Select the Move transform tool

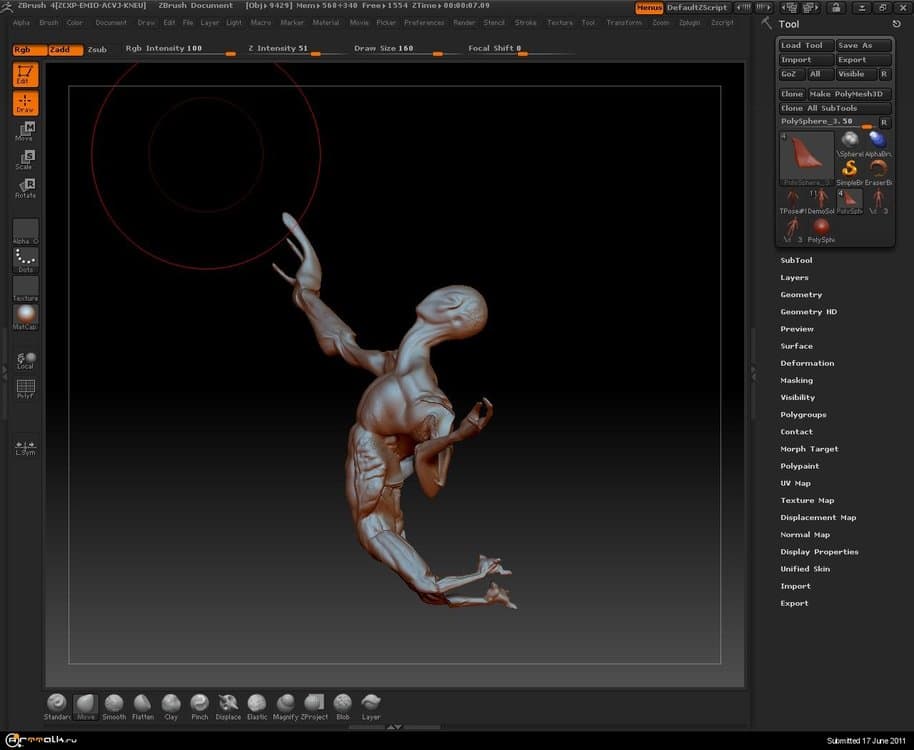(x=25, y=131)
